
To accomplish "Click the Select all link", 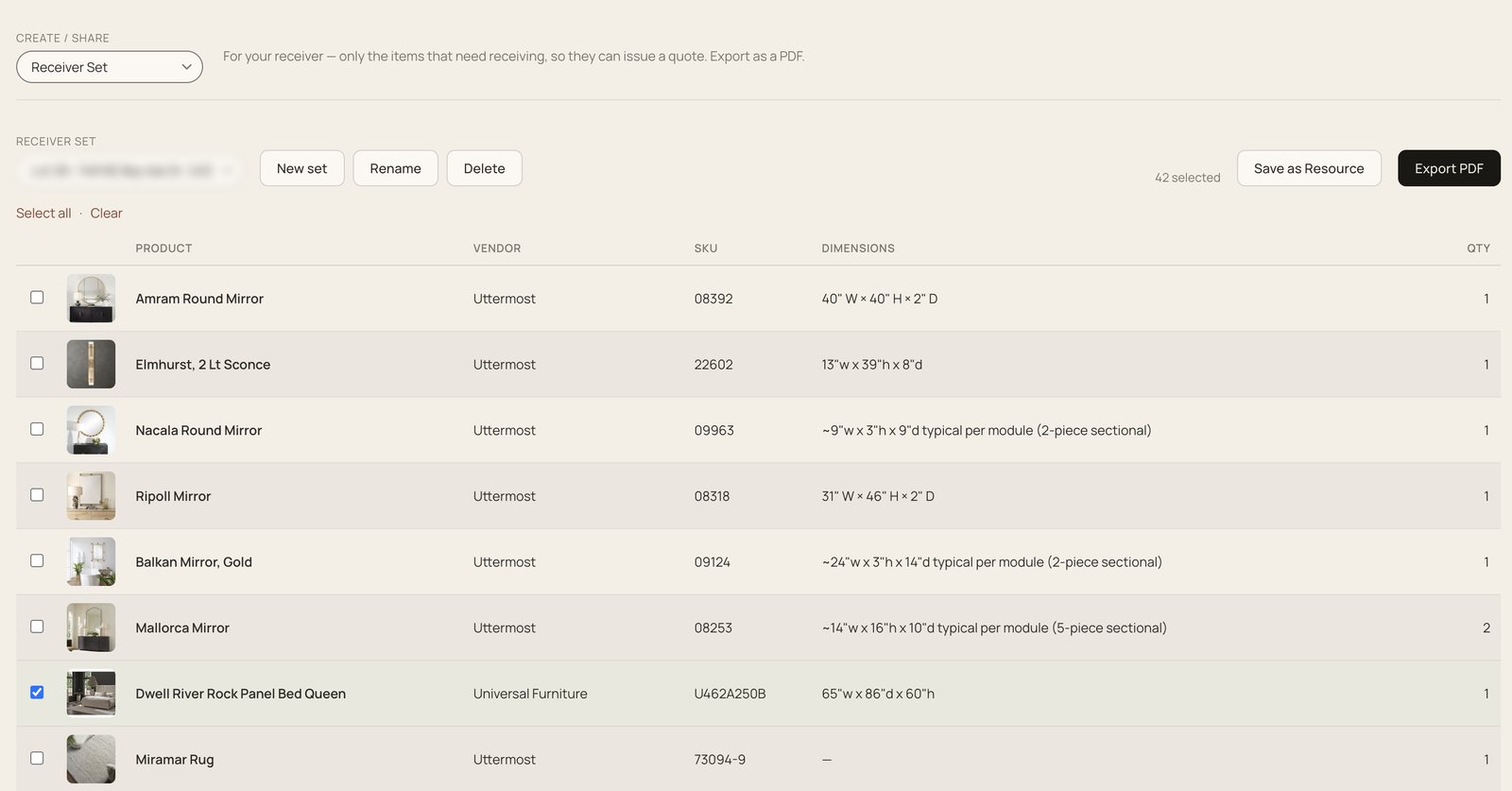I will (x=43, y=214).
